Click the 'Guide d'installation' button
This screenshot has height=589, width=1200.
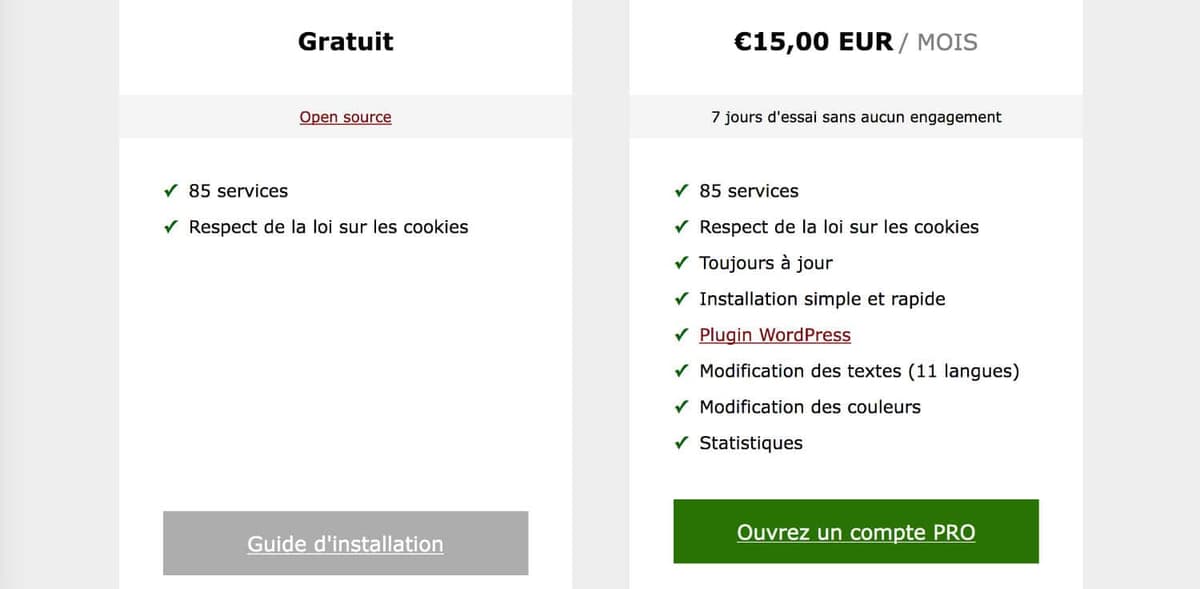tap(345, 544)
